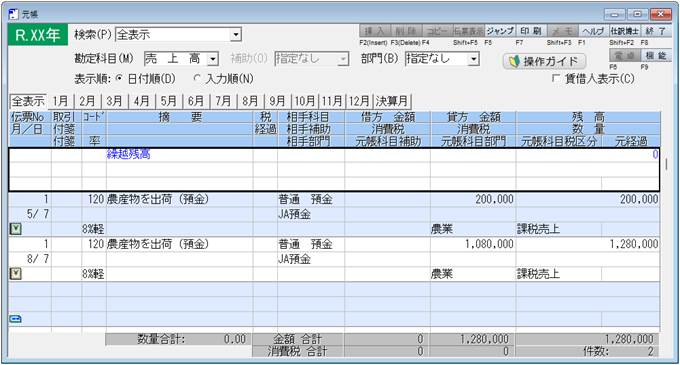Switch to the 3月 tab

click(114, 101)
